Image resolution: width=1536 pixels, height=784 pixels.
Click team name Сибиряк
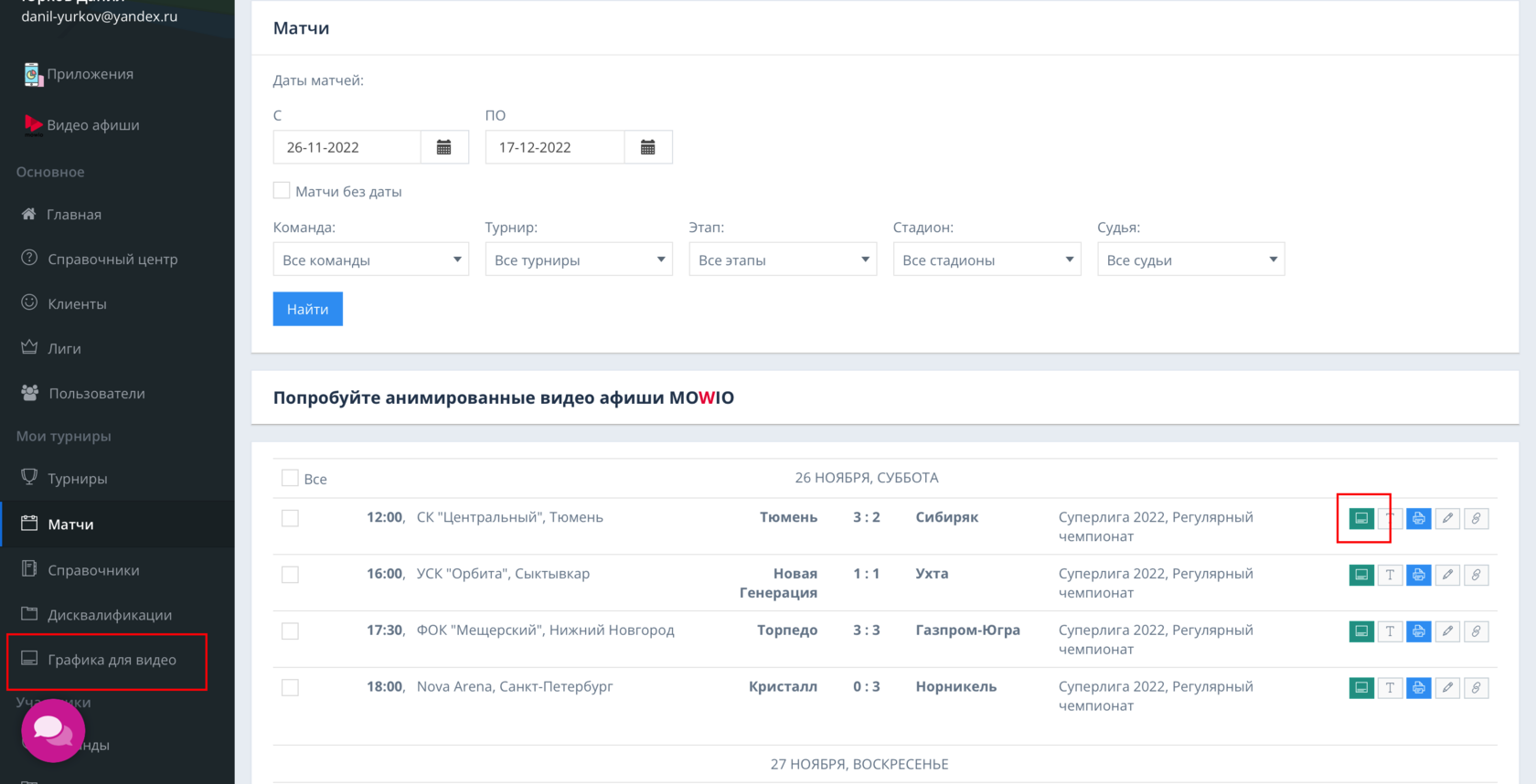click(x=947, y=517)
